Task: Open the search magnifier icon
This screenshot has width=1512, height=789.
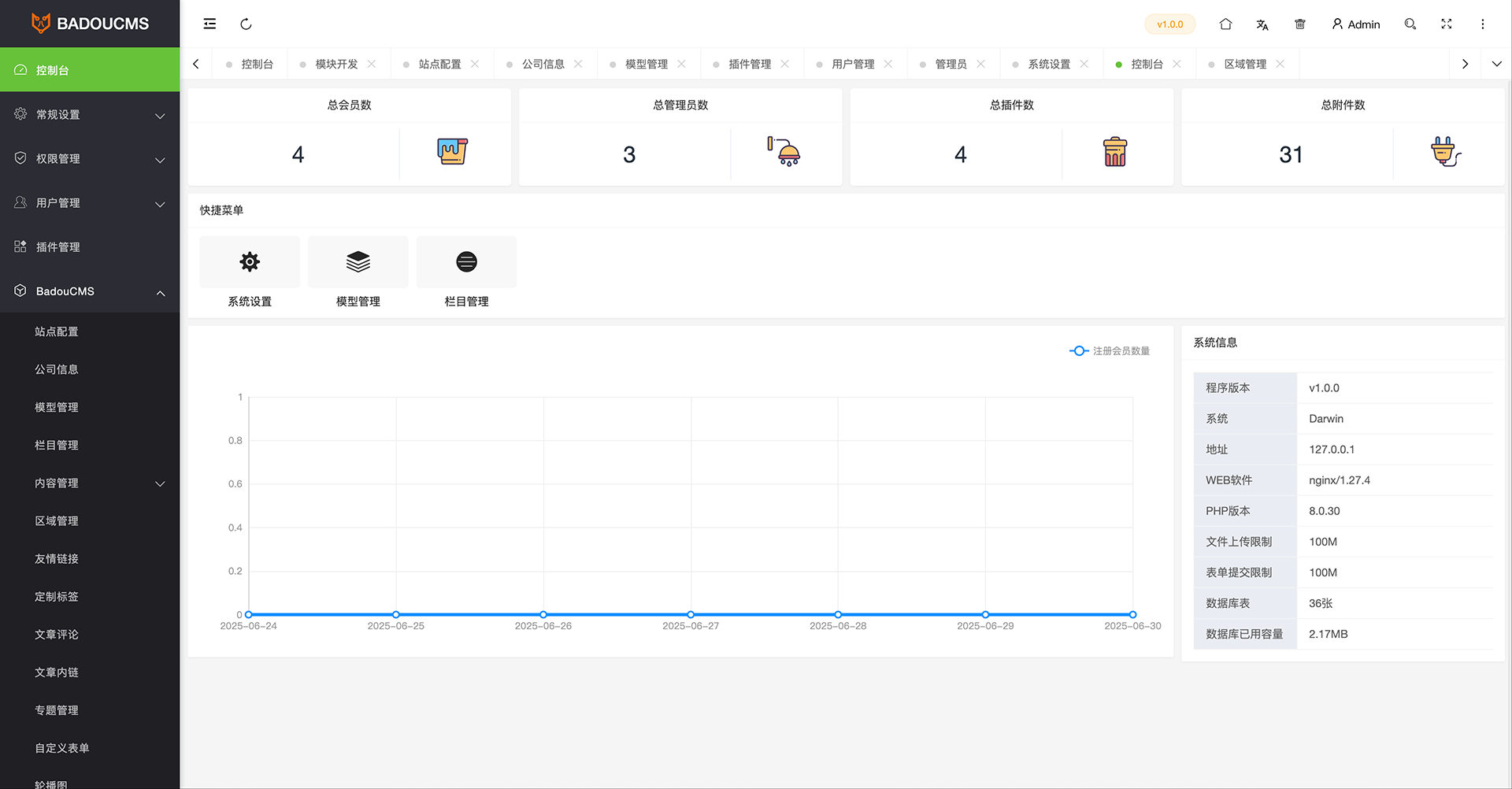Action: click(x=1410, y=24)
